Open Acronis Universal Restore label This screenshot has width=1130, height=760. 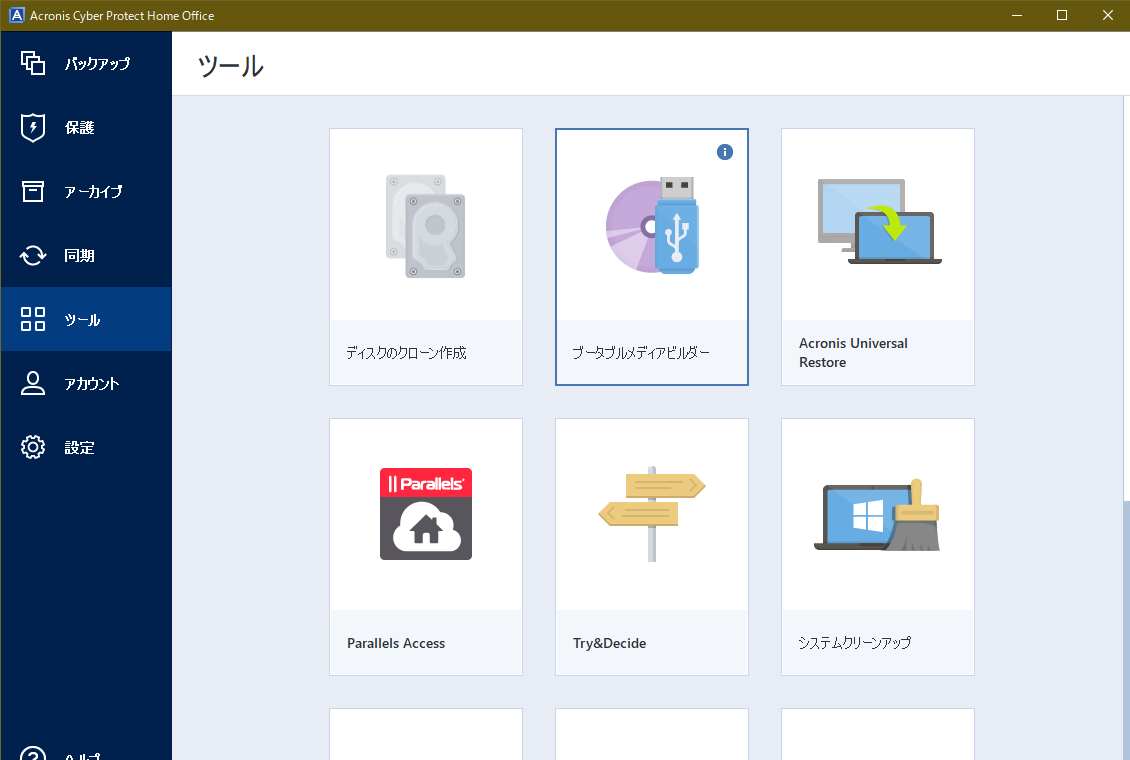coord(853,352)
